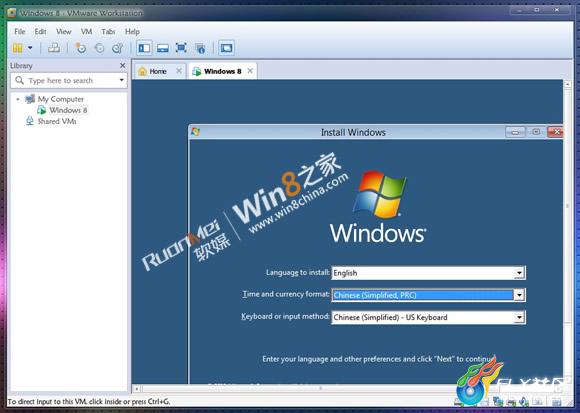Open the Help menu
The width and height of the screenshot is (580, 413).
[x=132, y=32]
